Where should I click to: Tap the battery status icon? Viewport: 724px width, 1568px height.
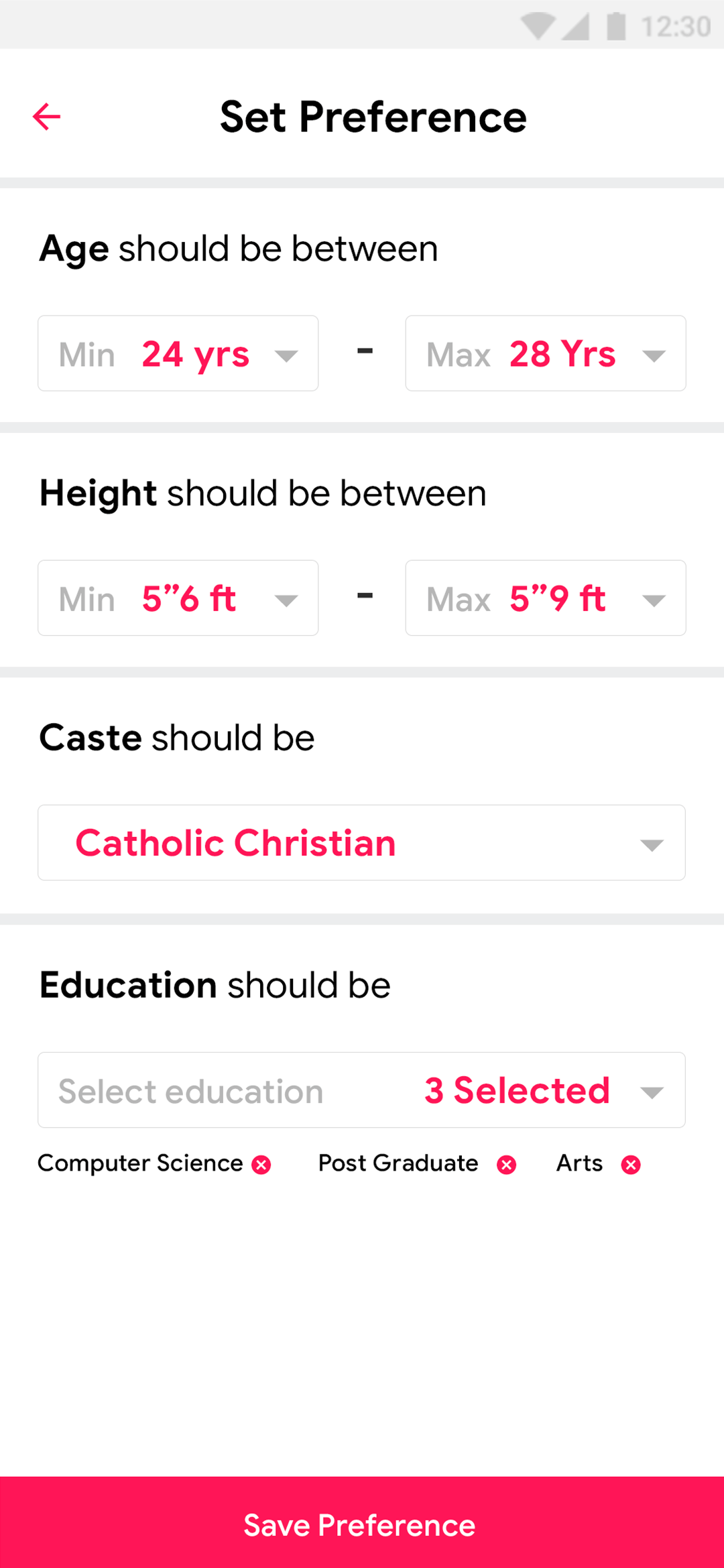pos(616,27)
